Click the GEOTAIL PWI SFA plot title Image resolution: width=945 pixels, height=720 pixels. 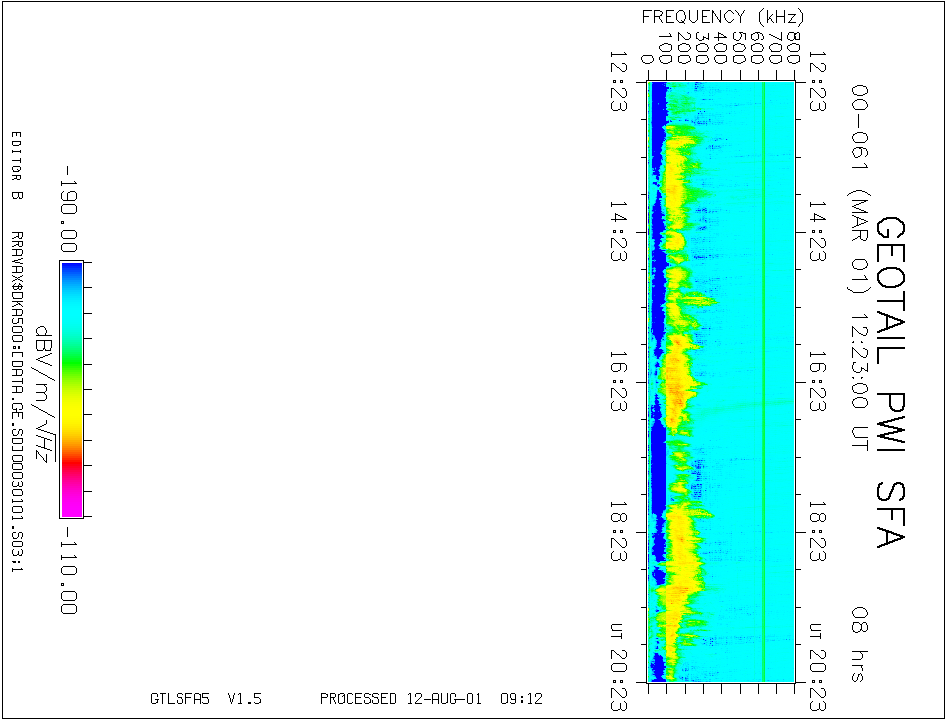(890, 382)
